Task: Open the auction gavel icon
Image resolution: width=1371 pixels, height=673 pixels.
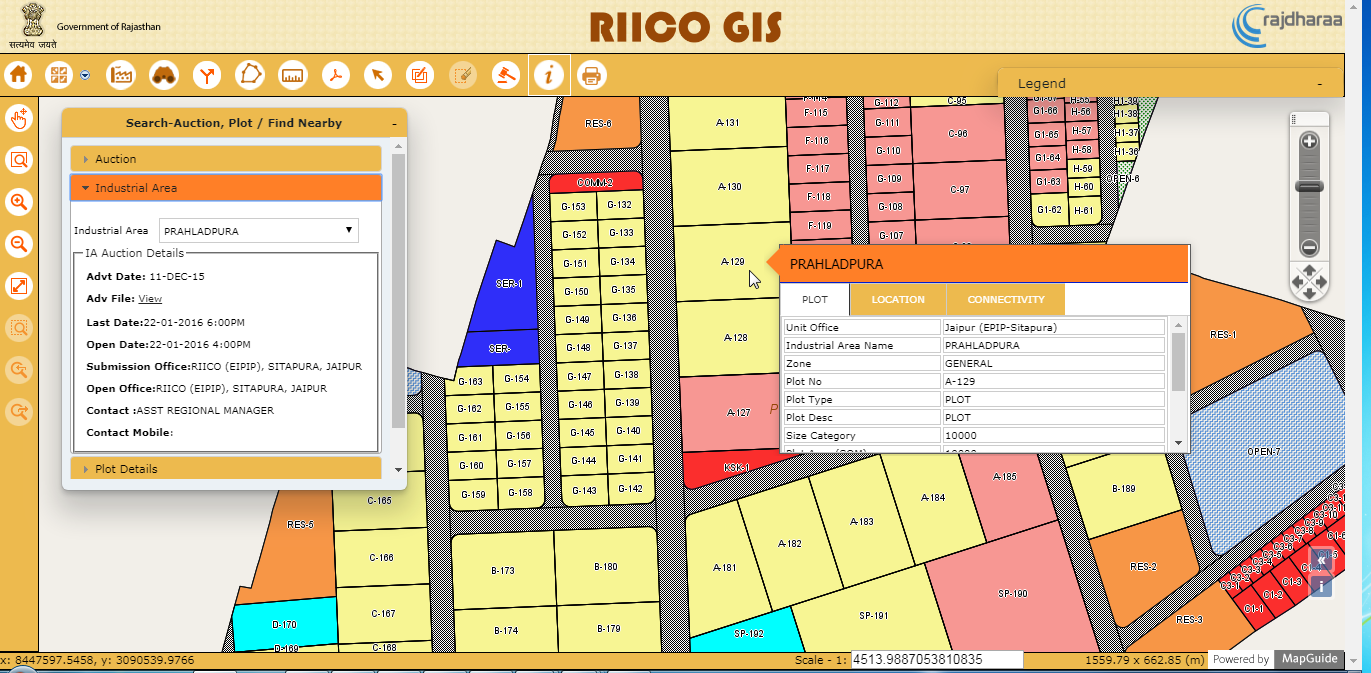Action: [x=505, y=75]
